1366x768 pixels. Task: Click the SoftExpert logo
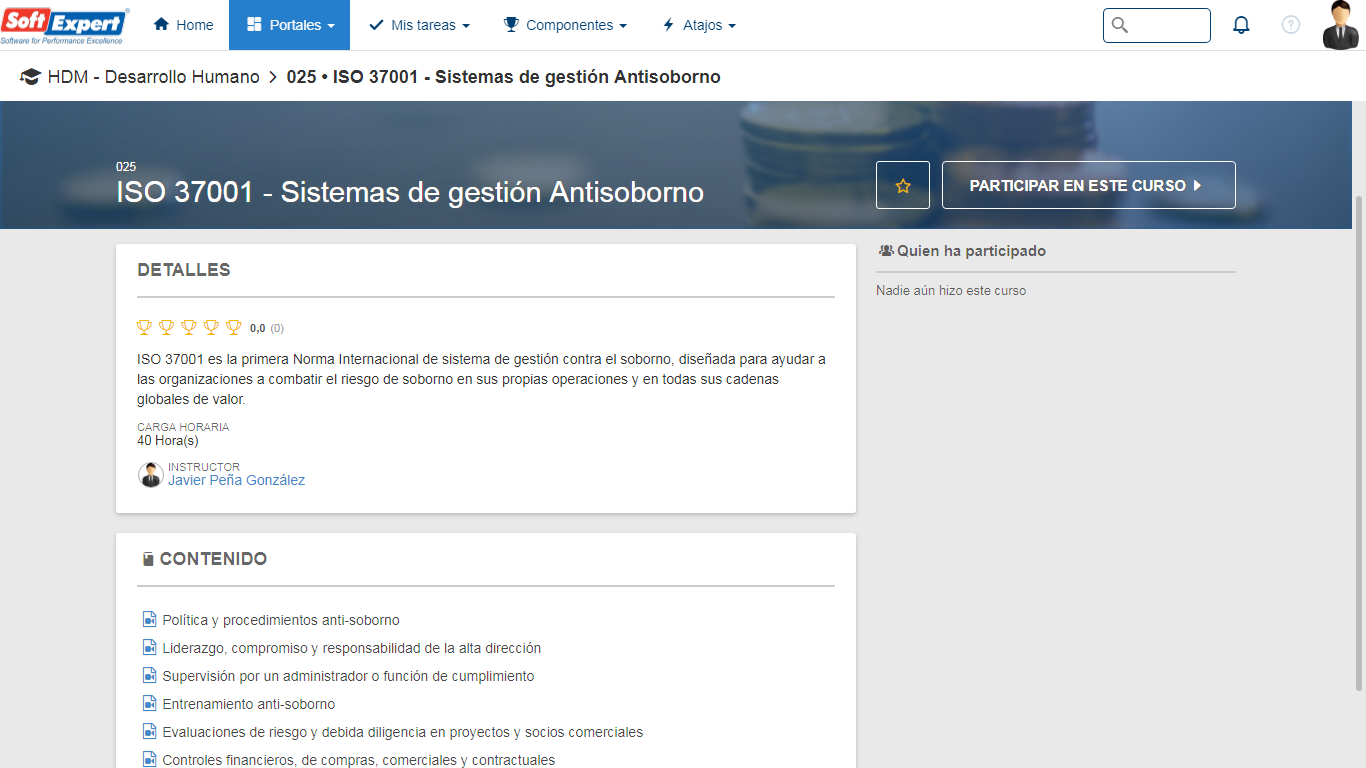pos(65,25)
